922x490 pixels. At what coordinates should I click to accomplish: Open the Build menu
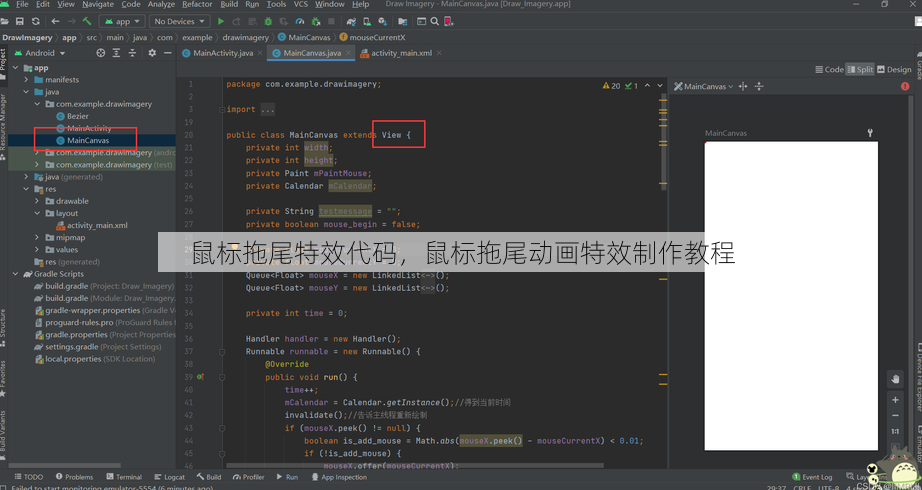(229, 4)
